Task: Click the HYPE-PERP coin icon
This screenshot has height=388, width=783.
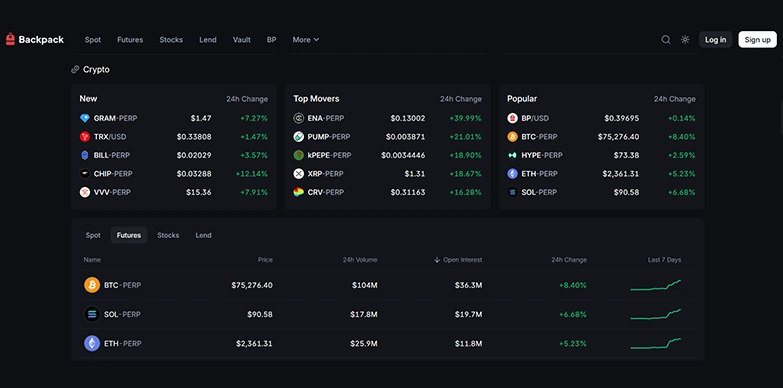Action: click(x=512, y=155)
